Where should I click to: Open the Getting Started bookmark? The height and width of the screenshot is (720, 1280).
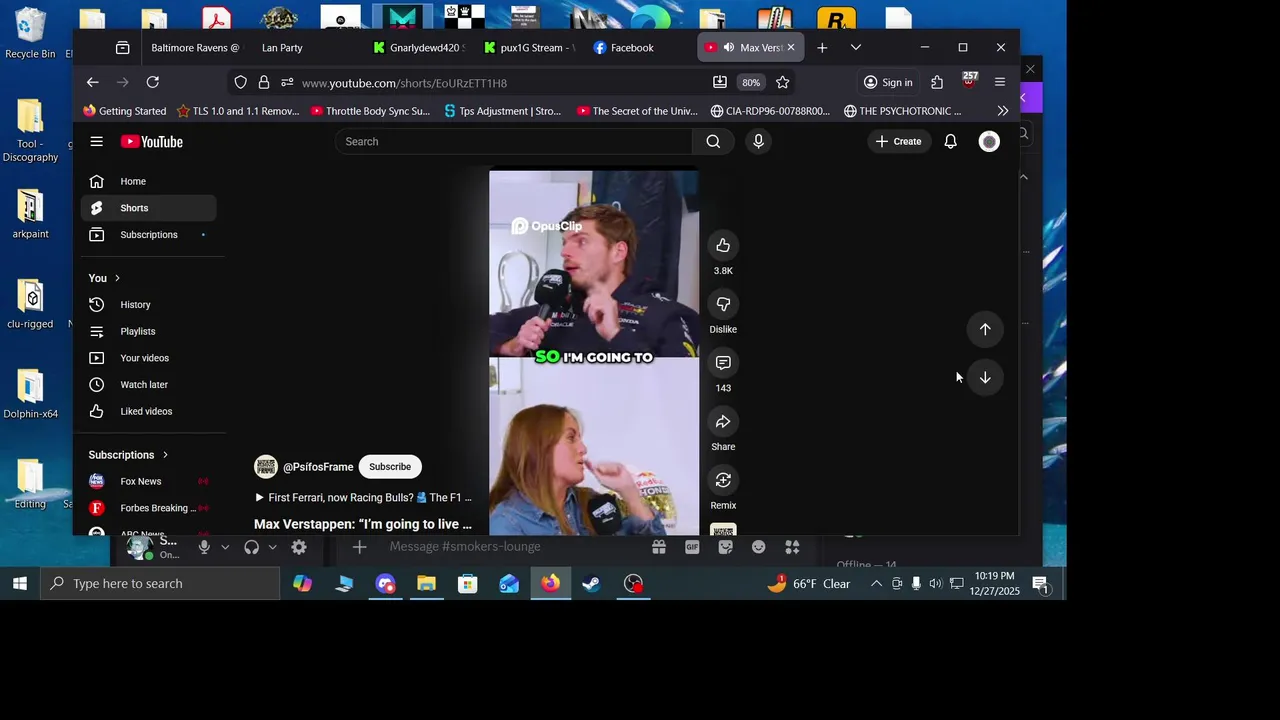tap(125, 111)
